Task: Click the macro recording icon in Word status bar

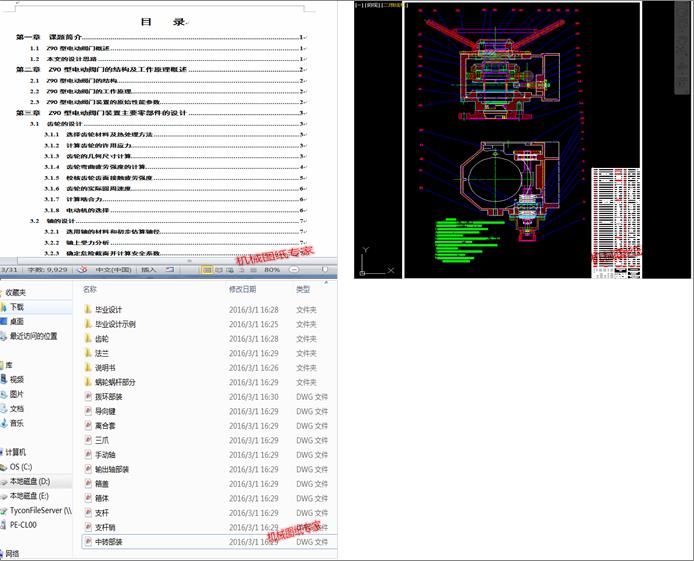Action: (x=170, y=269)
